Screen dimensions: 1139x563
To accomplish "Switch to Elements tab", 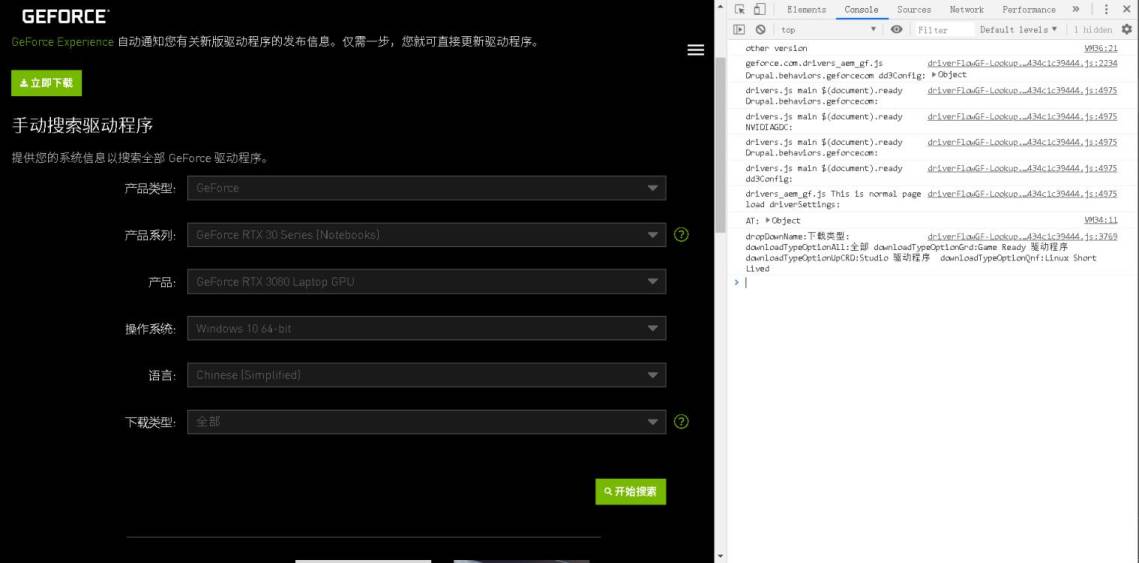I will point(806,9).
